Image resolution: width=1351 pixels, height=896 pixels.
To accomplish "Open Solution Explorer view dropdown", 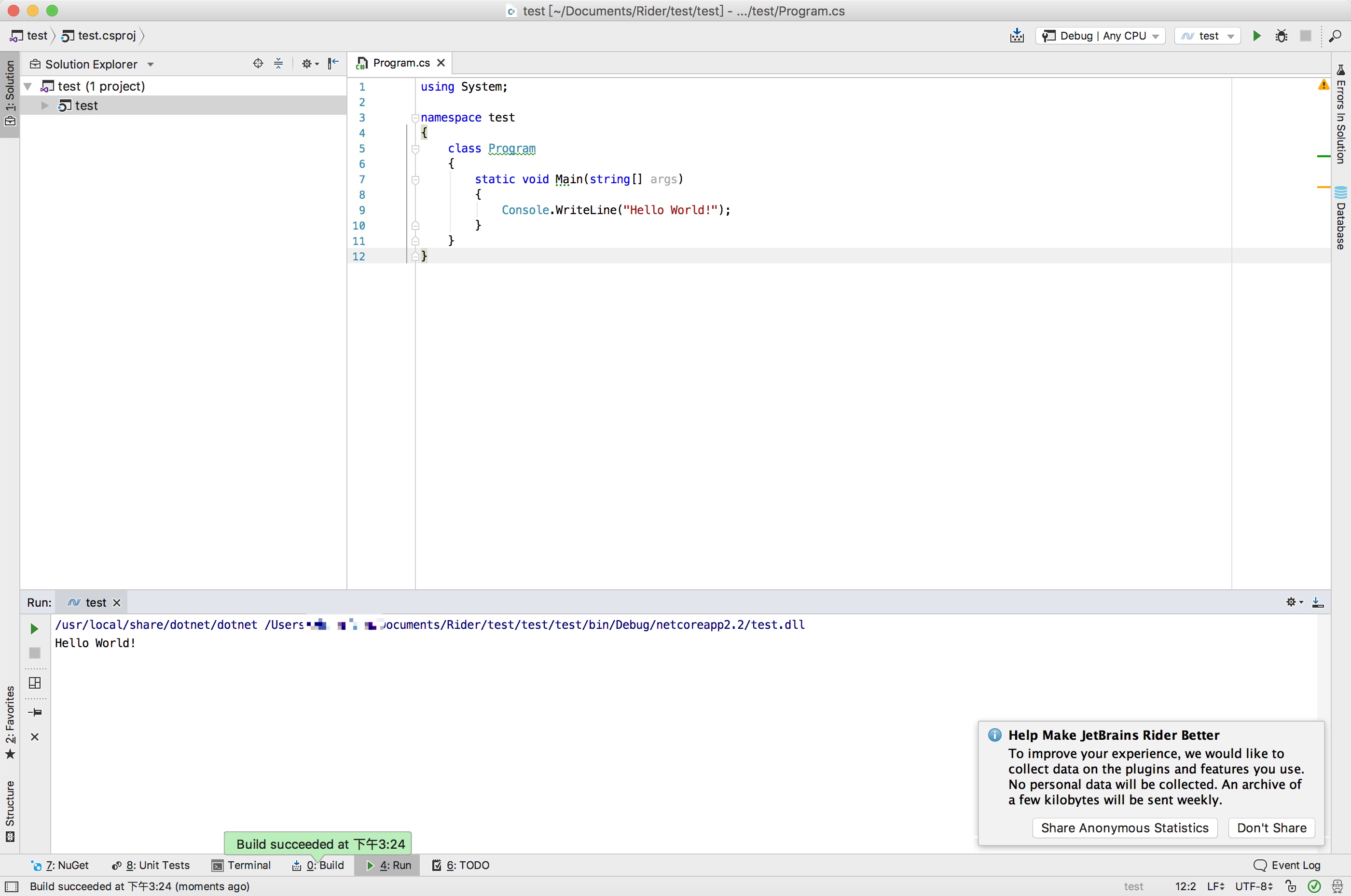I will (x=151, y=64).
